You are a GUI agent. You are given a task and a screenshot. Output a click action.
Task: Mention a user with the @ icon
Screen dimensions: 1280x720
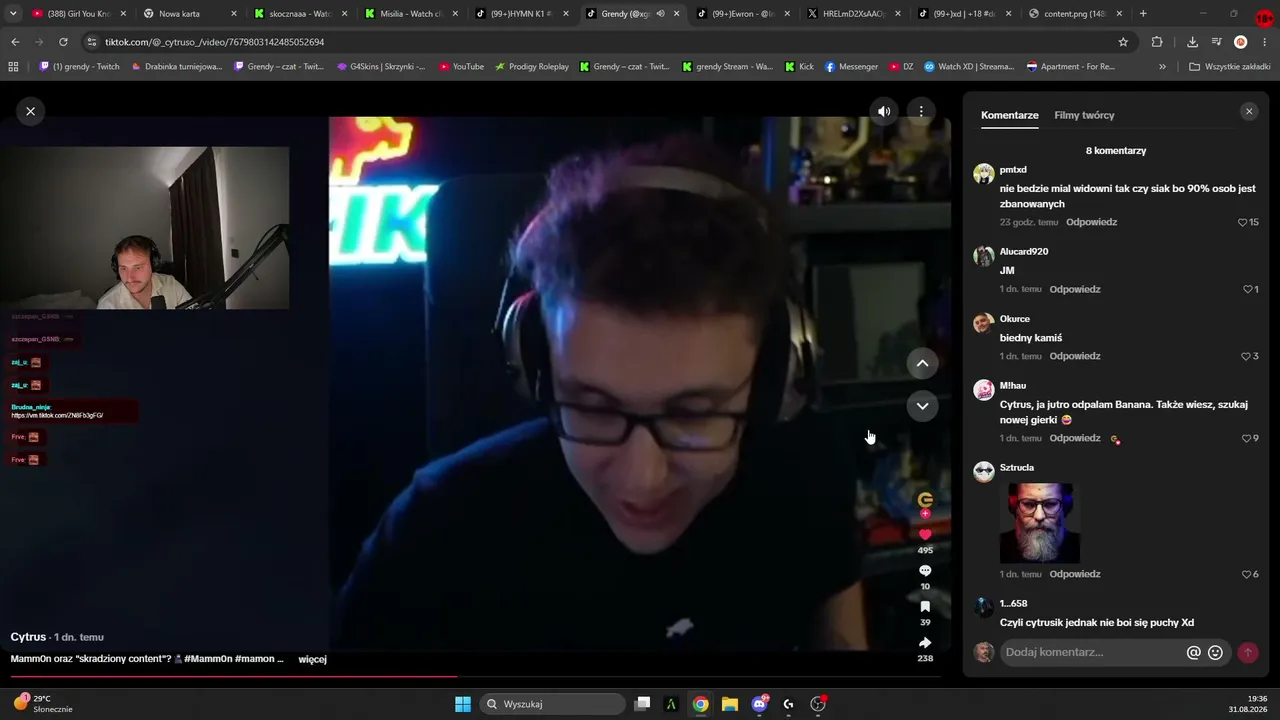pos(1193,652)
